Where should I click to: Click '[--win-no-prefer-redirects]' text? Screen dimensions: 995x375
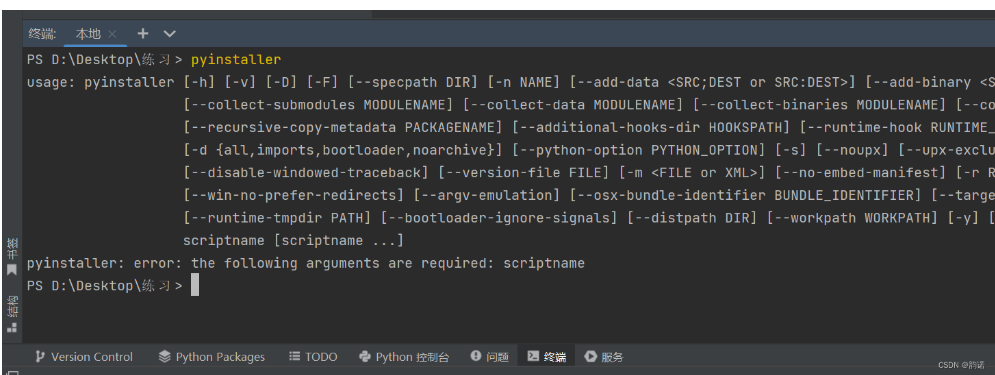[x=294, y=195]
